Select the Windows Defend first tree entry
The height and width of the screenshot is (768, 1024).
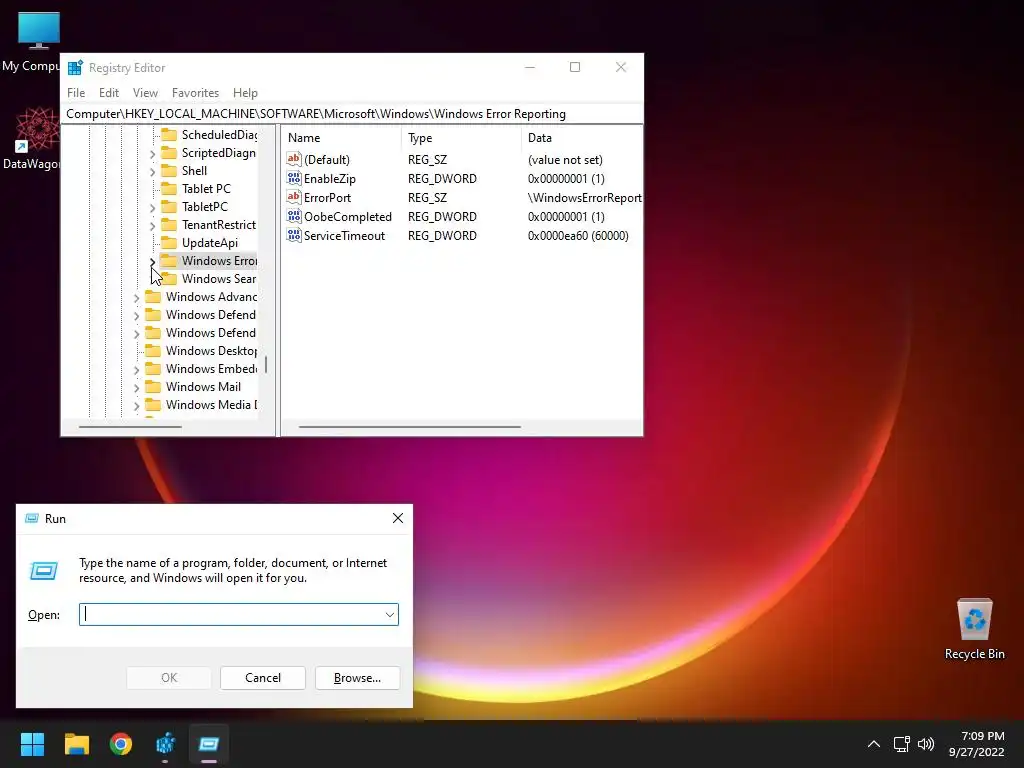tap(211, 315)
